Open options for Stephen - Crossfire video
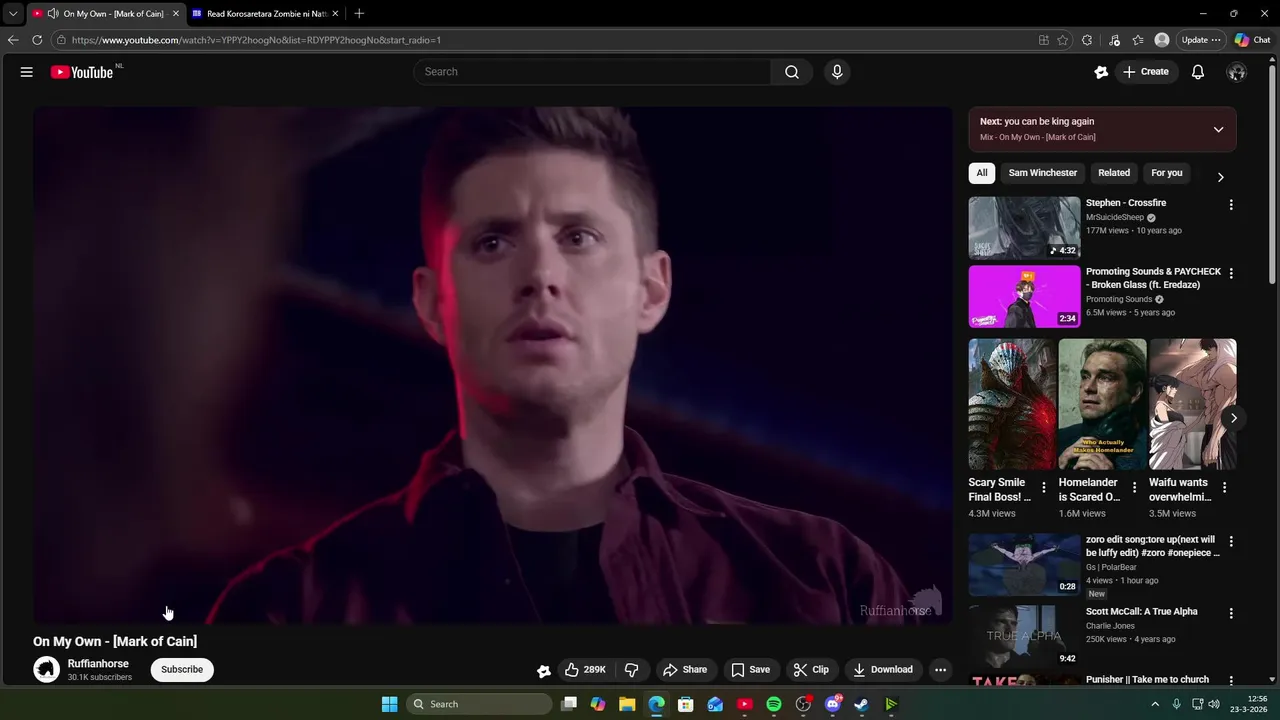The height and width of the screenshot is (720, 1280). (x=1231, y=205)
